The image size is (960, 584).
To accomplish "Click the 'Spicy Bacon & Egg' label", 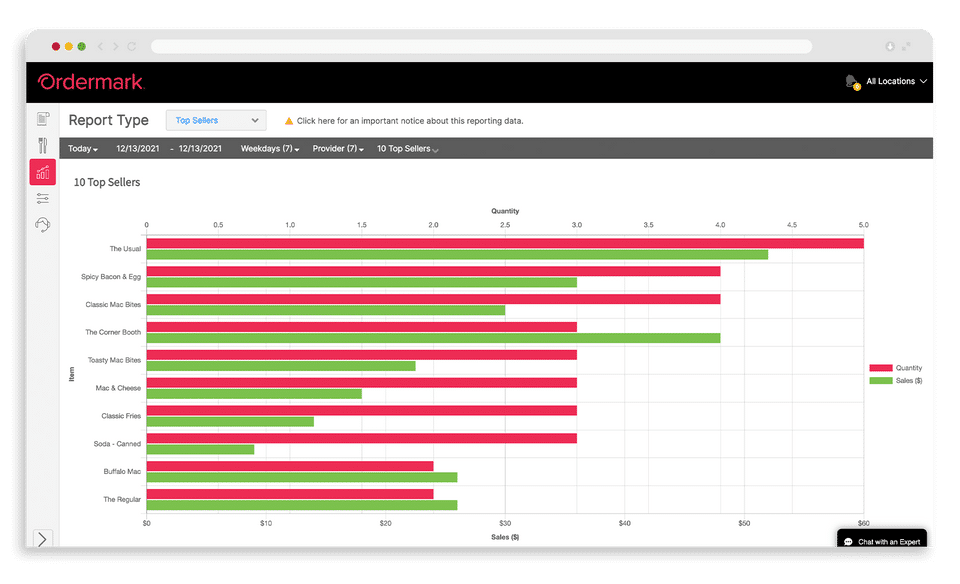I will click(x=111, y=277).
